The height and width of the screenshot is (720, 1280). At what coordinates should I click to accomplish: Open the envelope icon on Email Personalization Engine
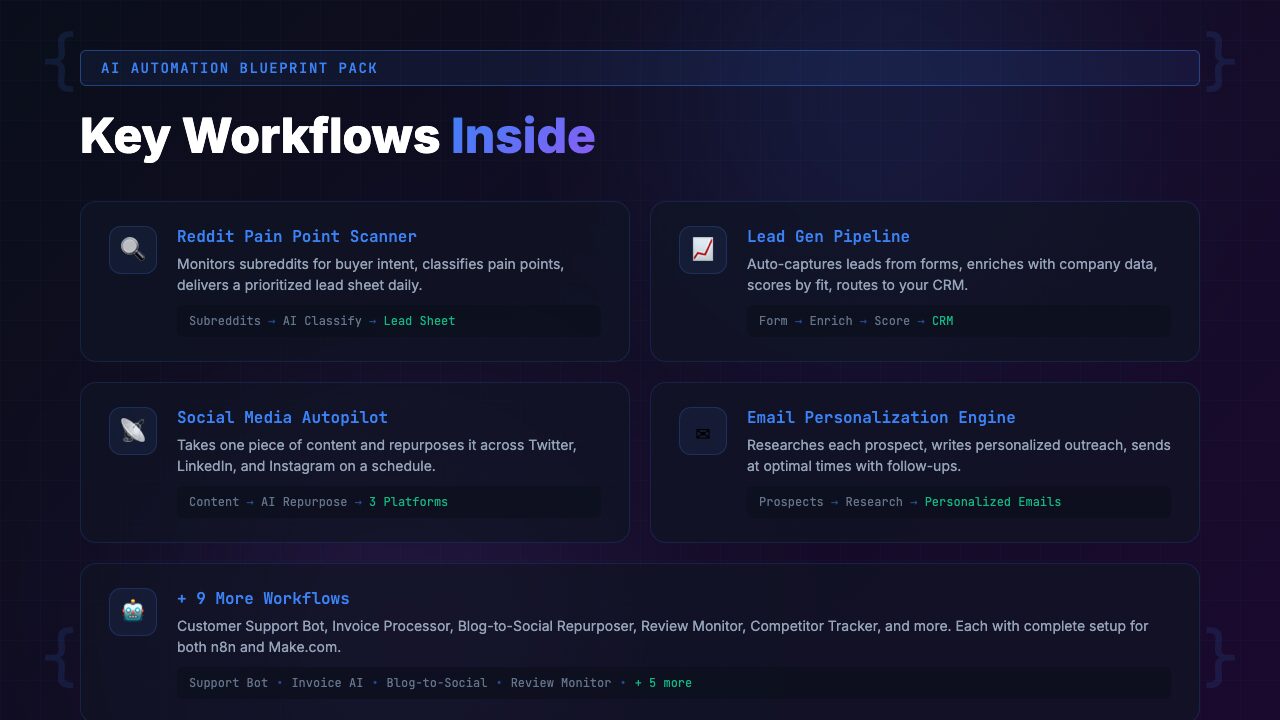[703, 431]
